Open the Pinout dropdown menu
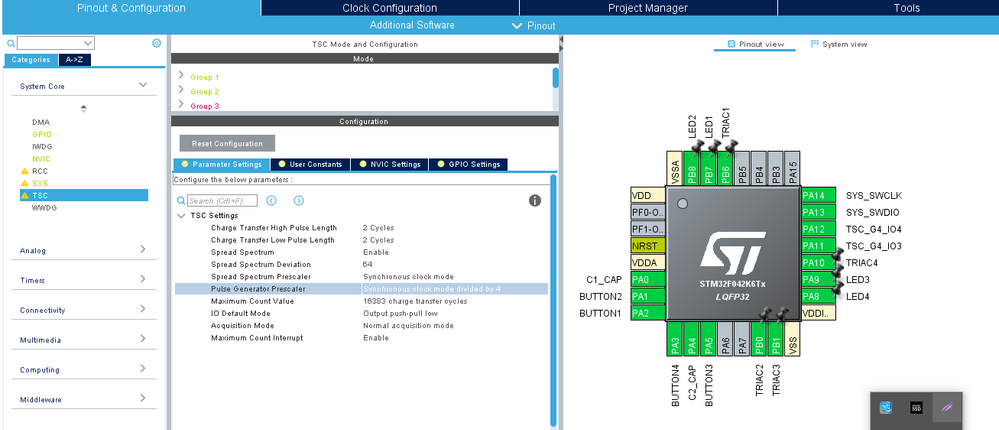Viewport: 999px width, 430px height. (x=534, y=25)
